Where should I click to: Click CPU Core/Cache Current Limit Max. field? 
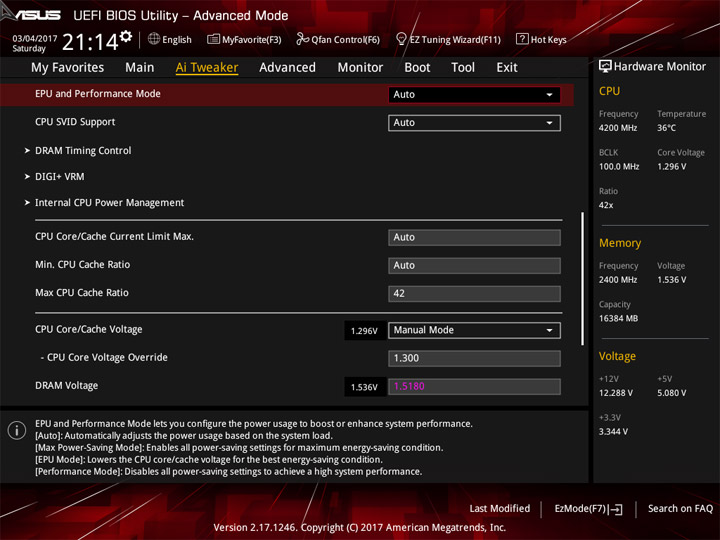click(474, 238)
